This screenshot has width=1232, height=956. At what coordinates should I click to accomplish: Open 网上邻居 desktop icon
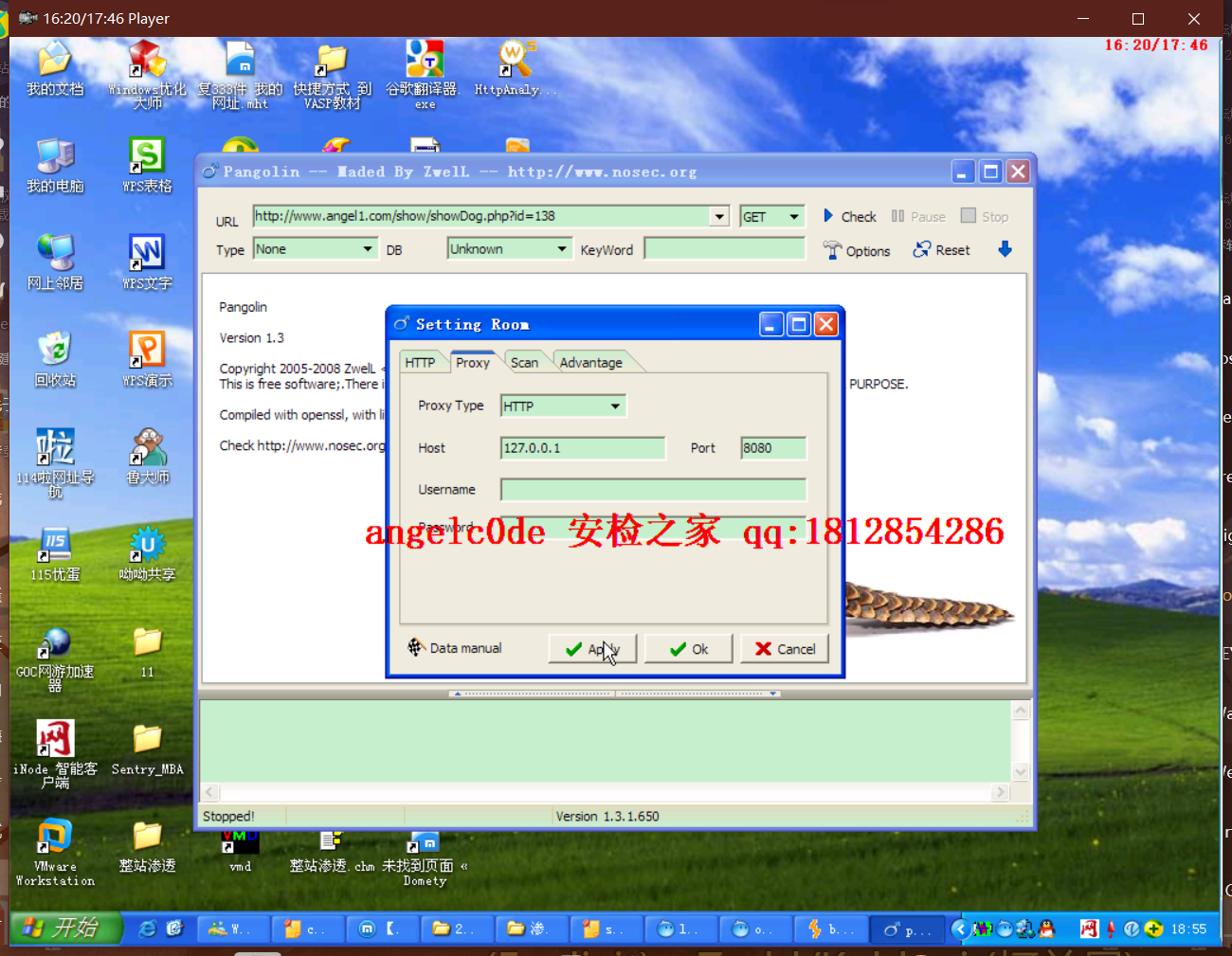(55, 262)
